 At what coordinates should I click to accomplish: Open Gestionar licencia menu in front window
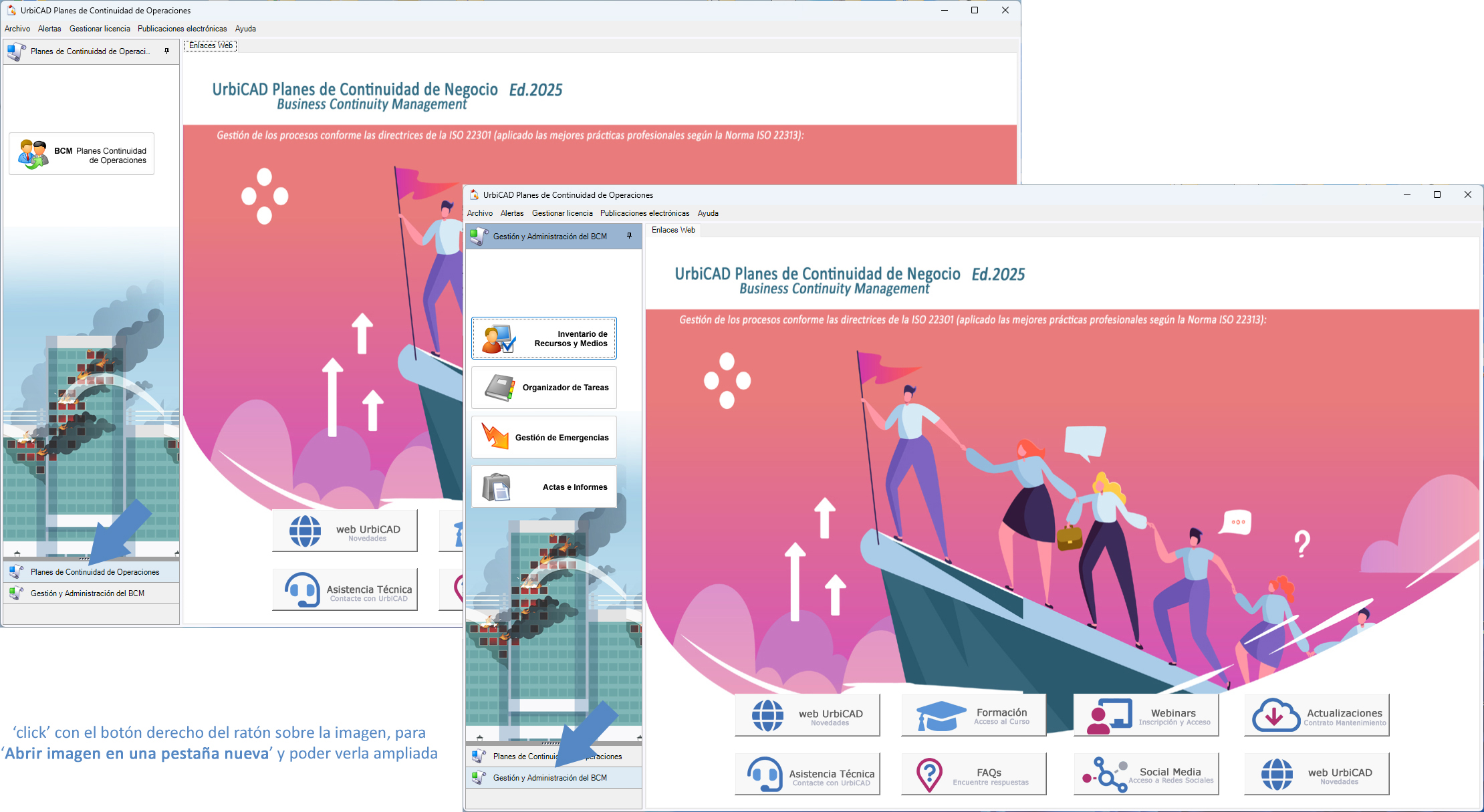point(562,213)
